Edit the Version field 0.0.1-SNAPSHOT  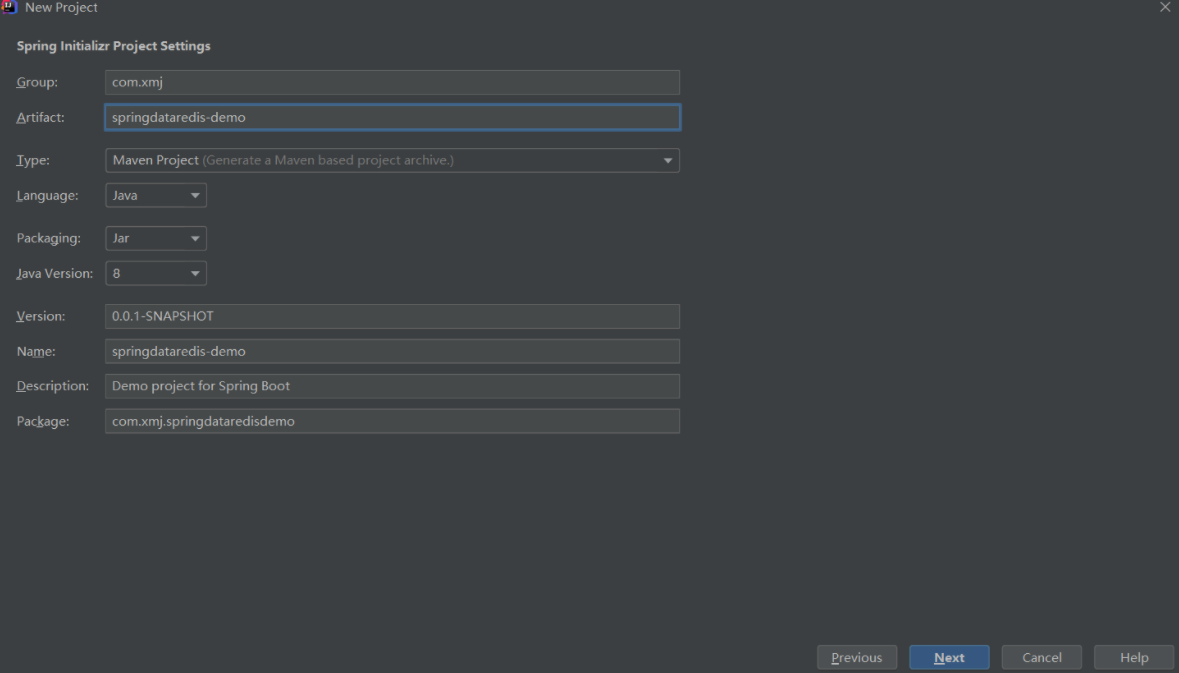(x=392, y=317)
